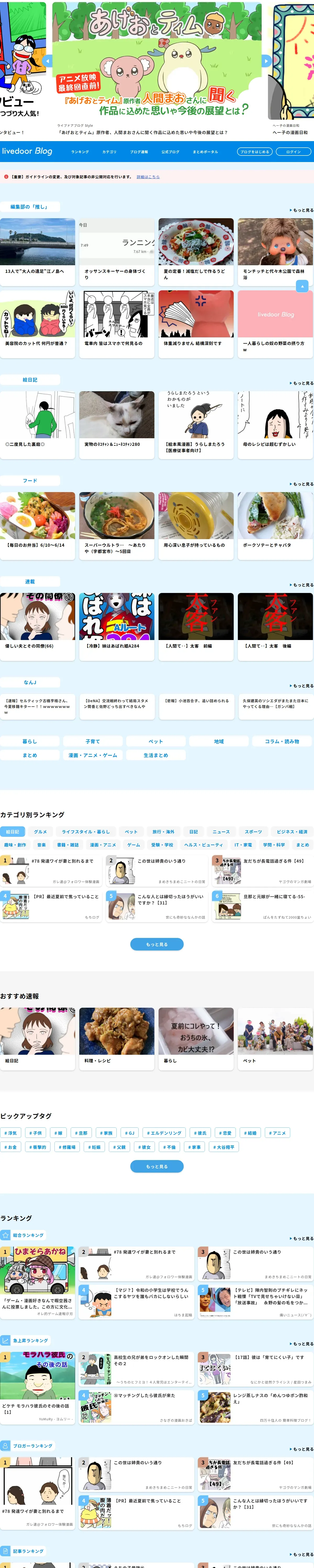Click もっと見る beside ブロガーランキング
Viewport: 314px width, 1568px height.
coord(302,1449)
